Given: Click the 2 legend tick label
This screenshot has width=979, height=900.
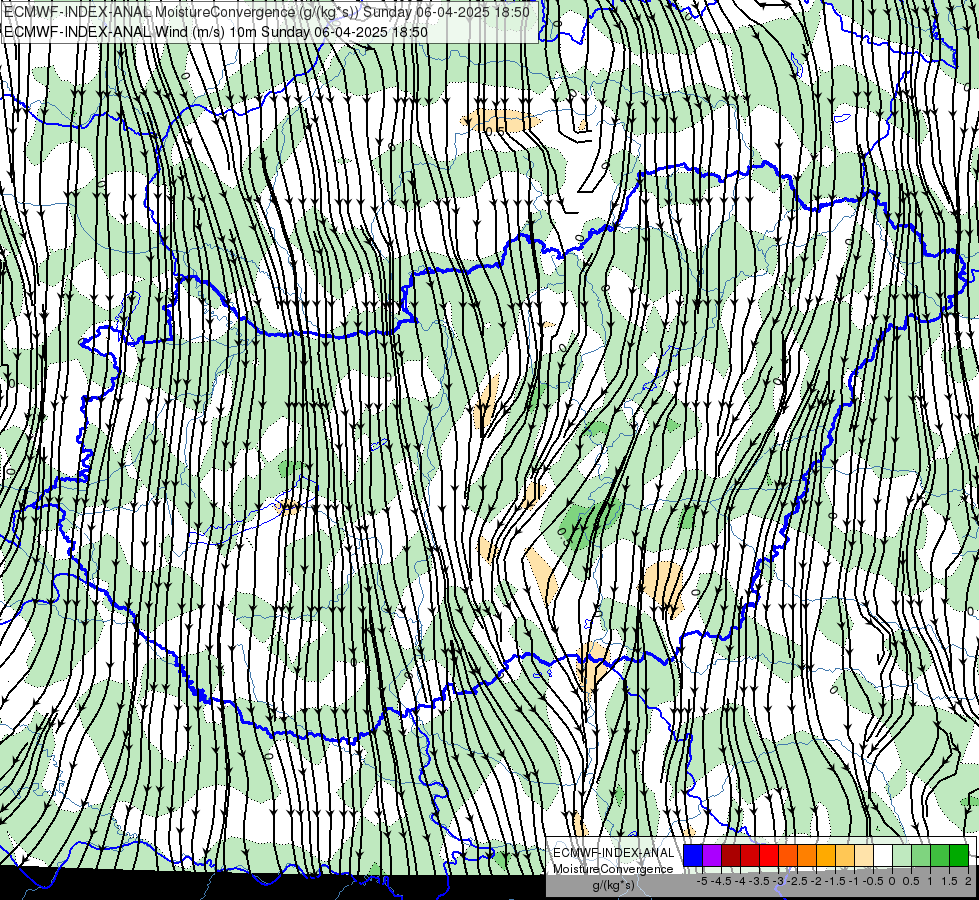Looking at the screenshot, I should pyautogui.click(x=969, y=881).
